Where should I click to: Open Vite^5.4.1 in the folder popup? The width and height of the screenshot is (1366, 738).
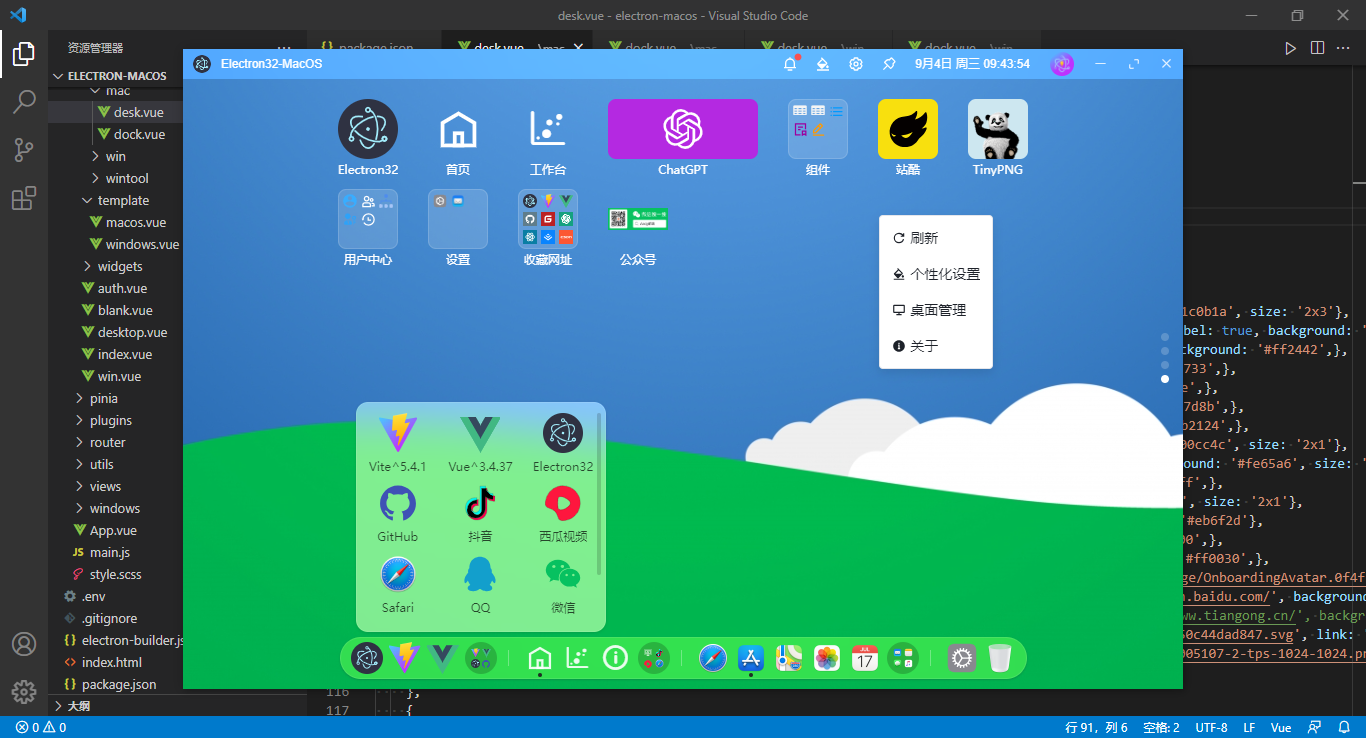(x=398, y=432)
